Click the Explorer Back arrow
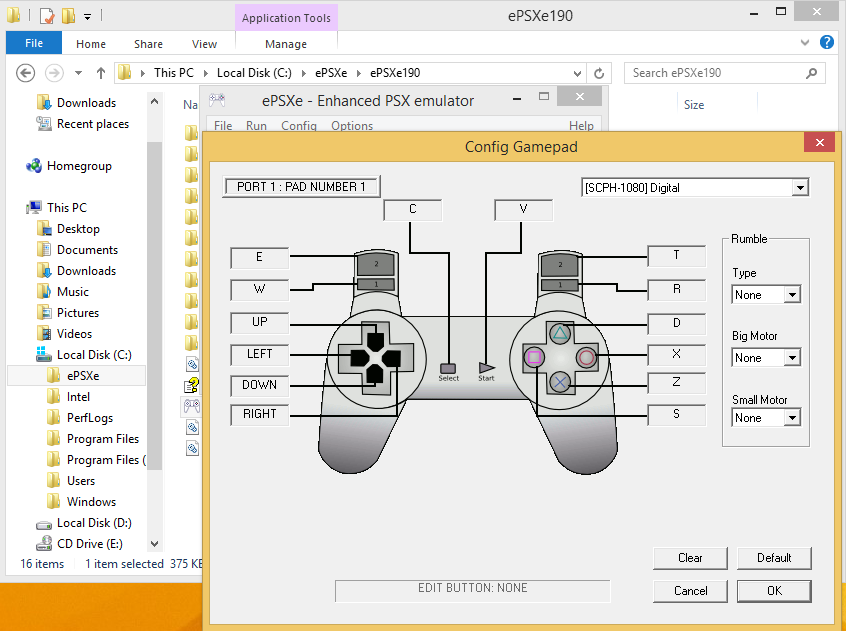 (25, 73)
